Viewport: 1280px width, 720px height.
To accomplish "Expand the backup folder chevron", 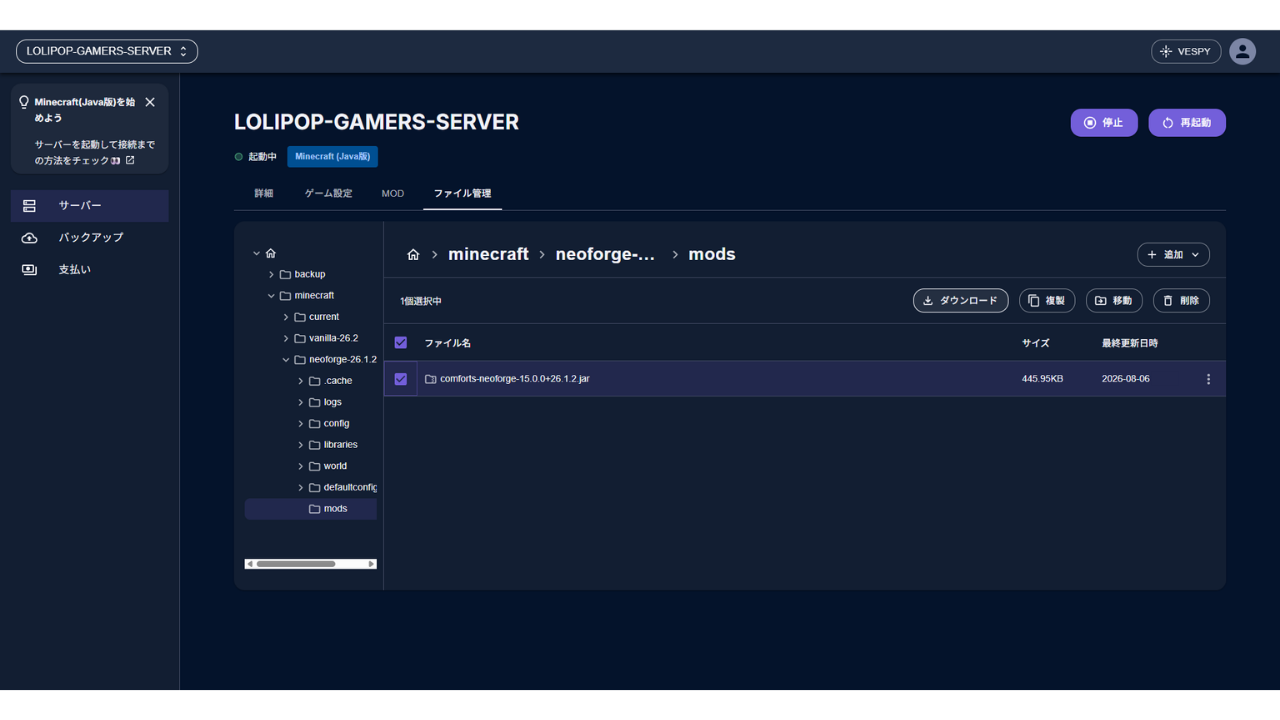I will [271, 274].
